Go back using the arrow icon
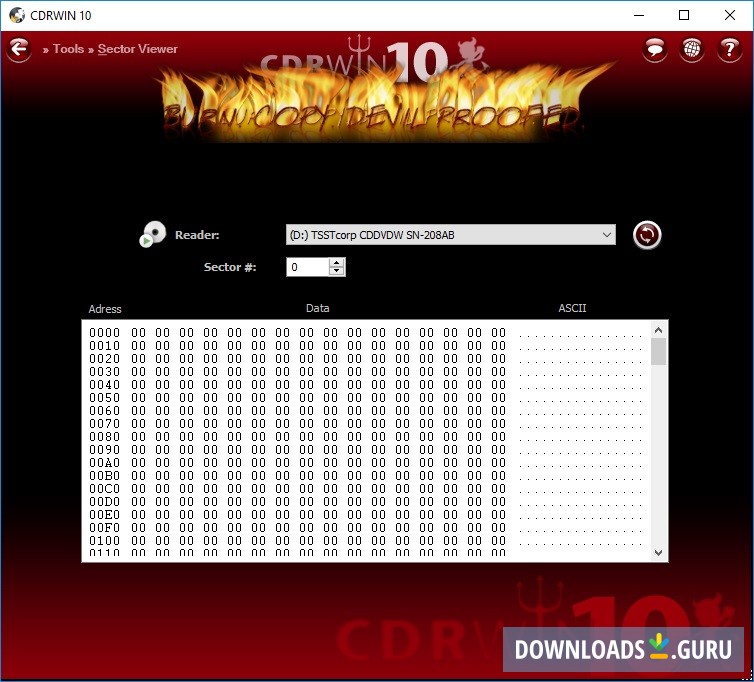The height and width of the screenshot is (682, 754). [19, 49]
